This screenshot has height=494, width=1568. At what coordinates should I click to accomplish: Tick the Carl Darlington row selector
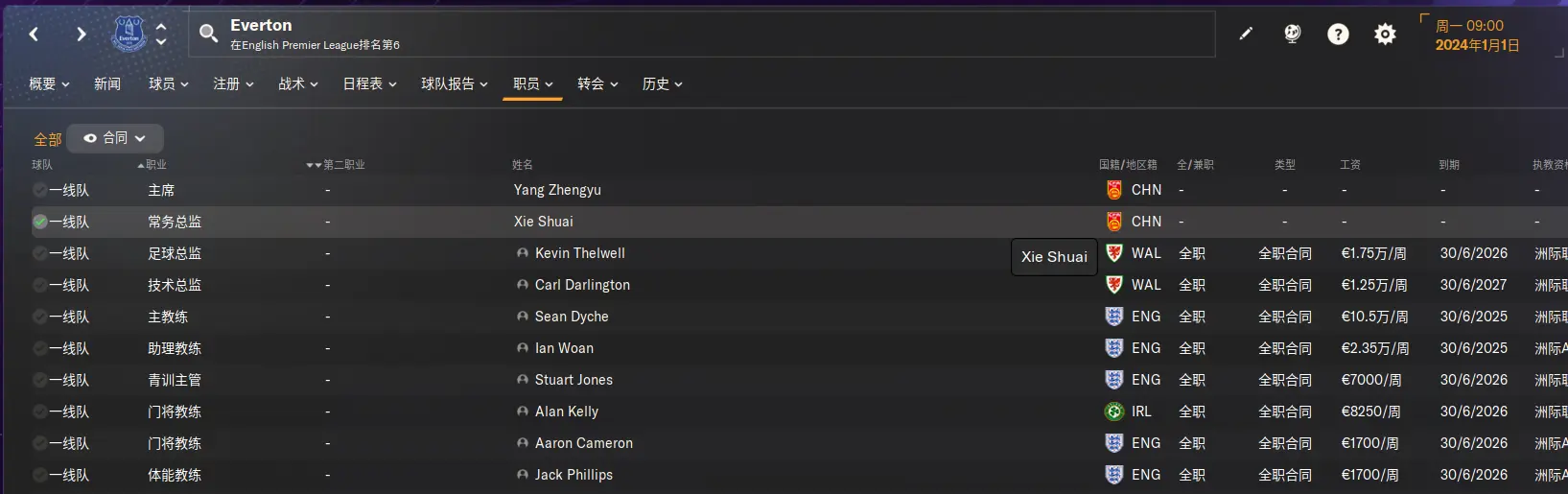(x=39, y=285)
